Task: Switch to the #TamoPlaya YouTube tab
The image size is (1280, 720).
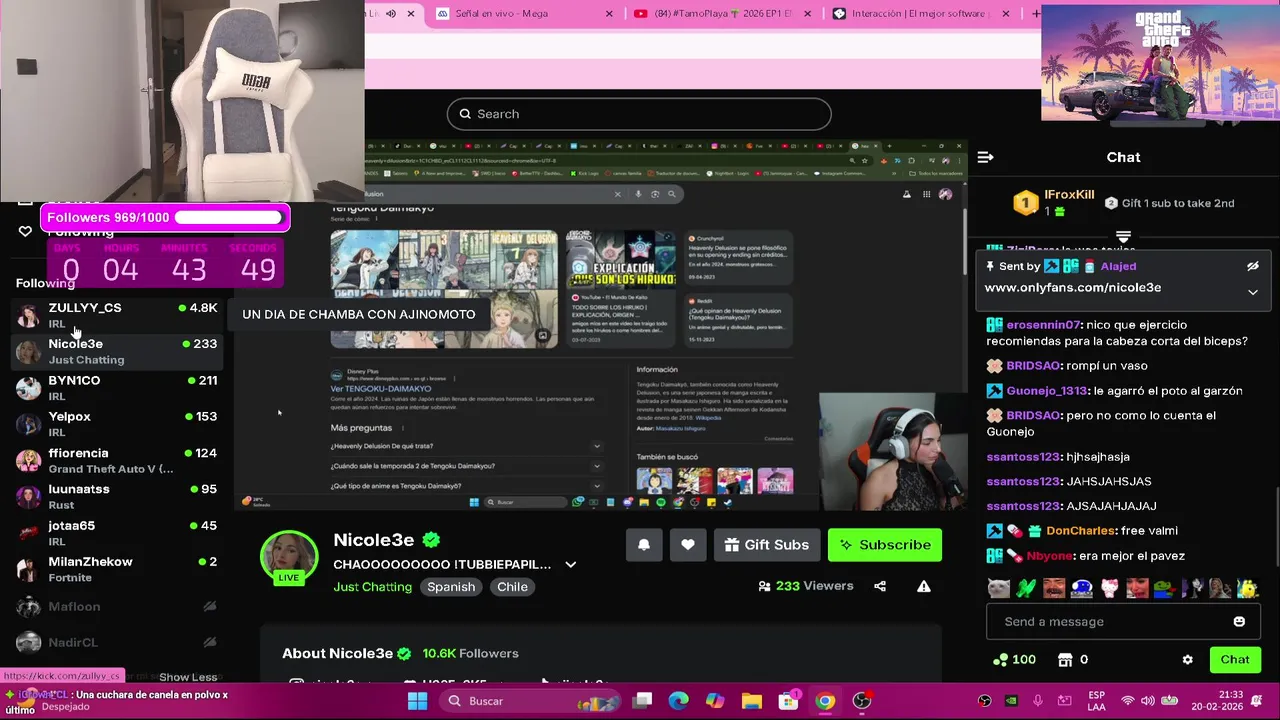Action: pyautogui.click(x=720, y=14)
